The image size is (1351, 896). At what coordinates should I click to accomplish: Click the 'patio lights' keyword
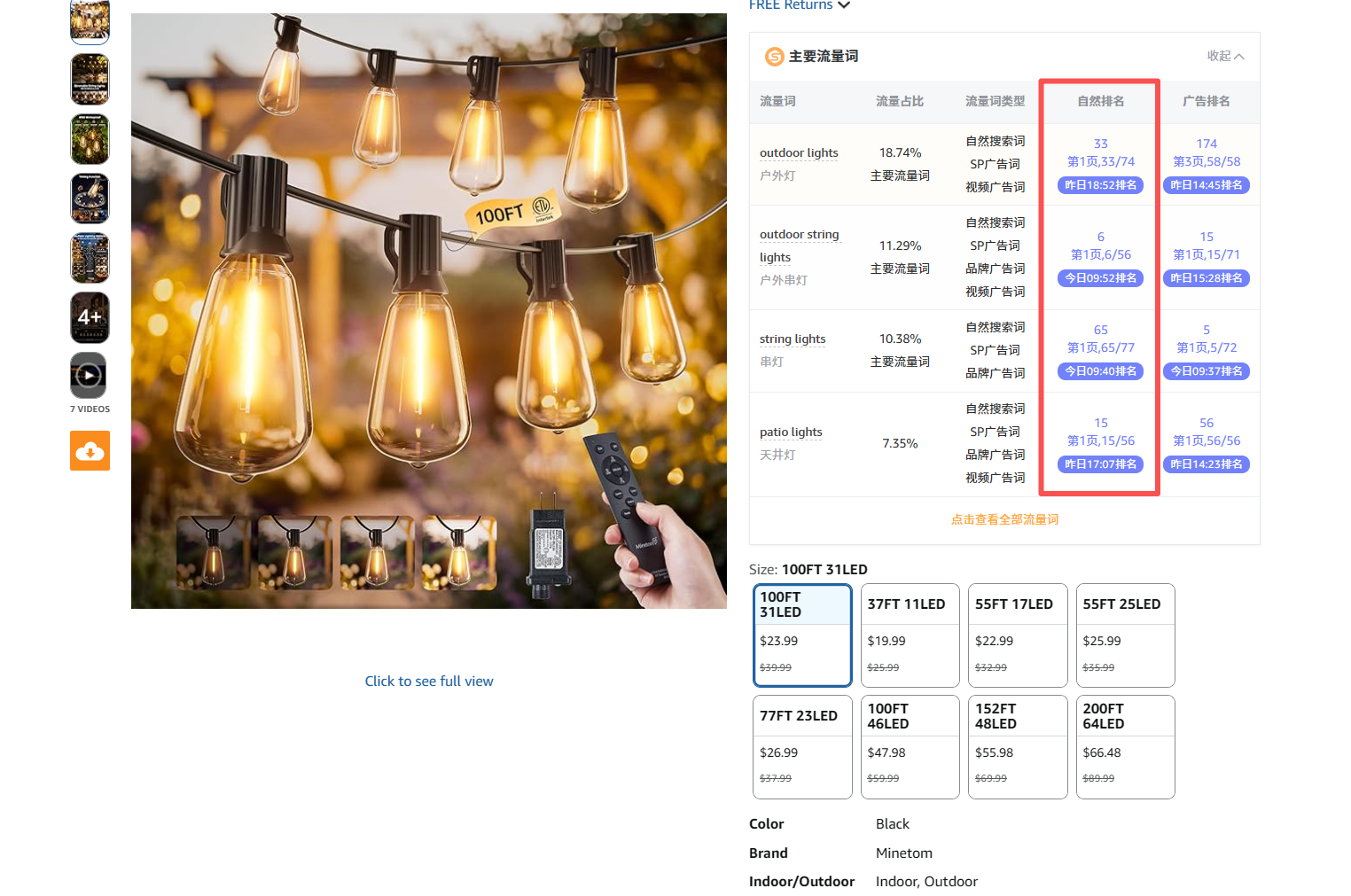[791, 432]
